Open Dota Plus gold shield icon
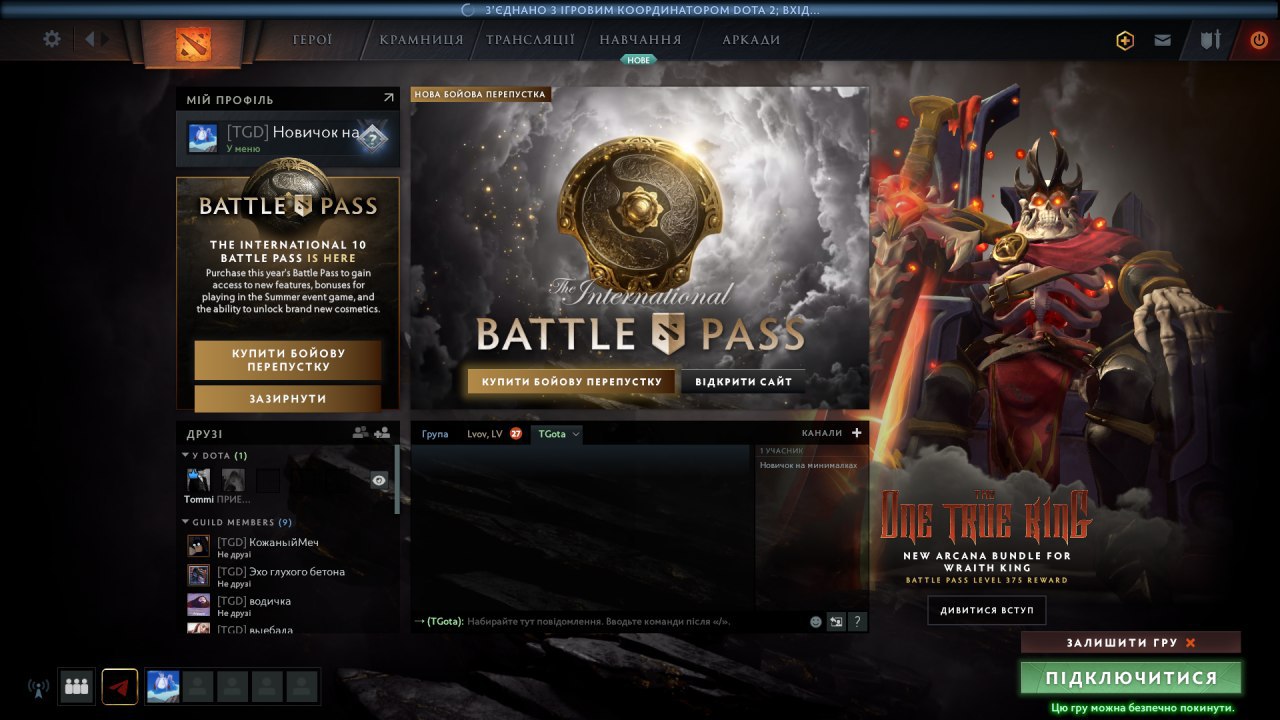 click(1125, 41)
